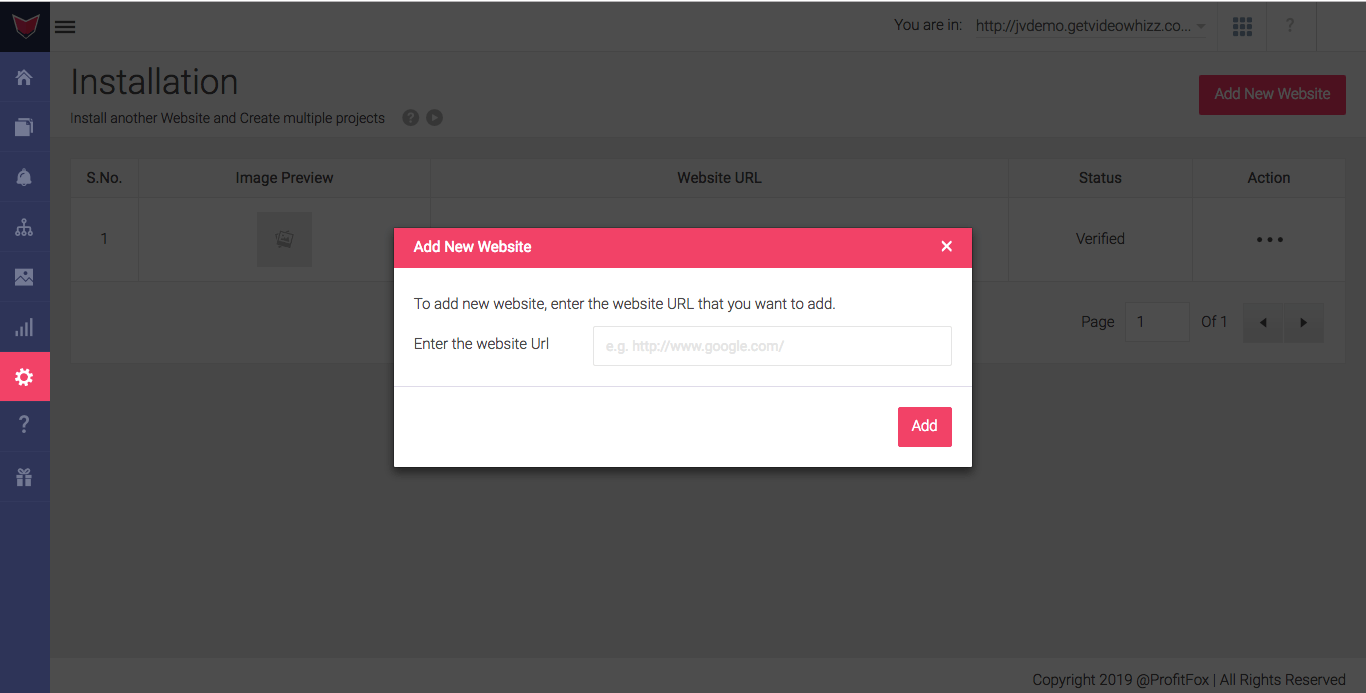Open the question mark sidebar icon
Viewport: 1366px width, 693px height.
[x=24, y=426]
